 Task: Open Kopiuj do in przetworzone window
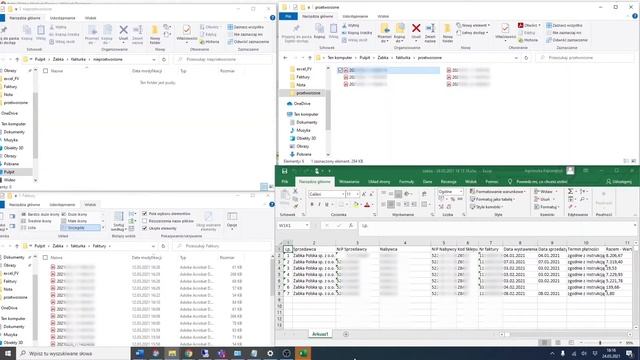[400, 33]
